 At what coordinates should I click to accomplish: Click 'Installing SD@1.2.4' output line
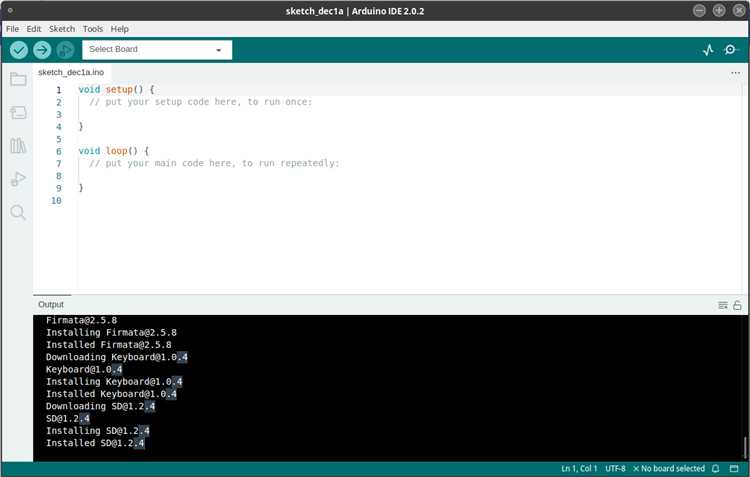(x=98, y=431)
